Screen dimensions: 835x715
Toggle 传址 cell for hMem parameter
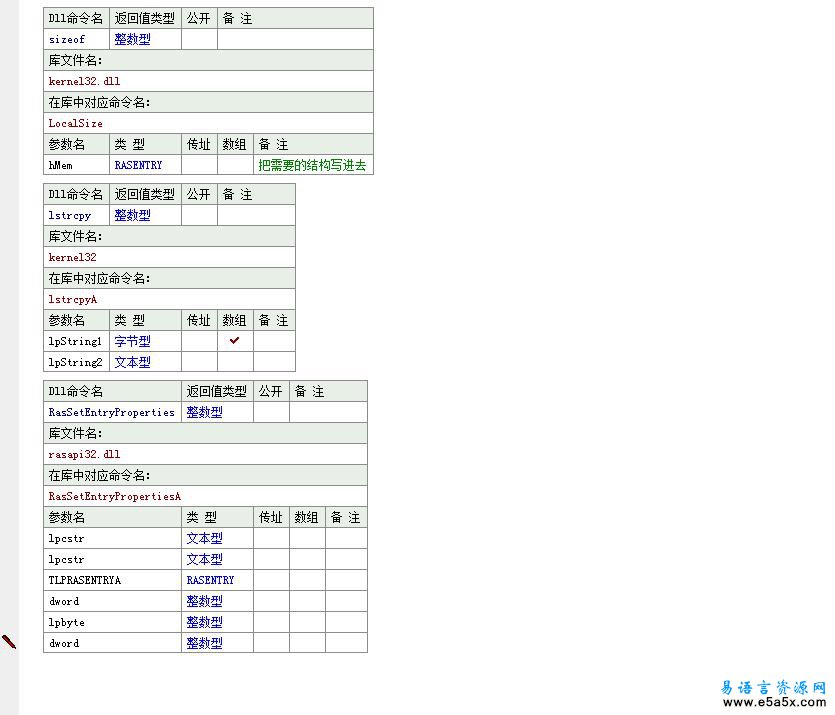click(x=199, y=166)
